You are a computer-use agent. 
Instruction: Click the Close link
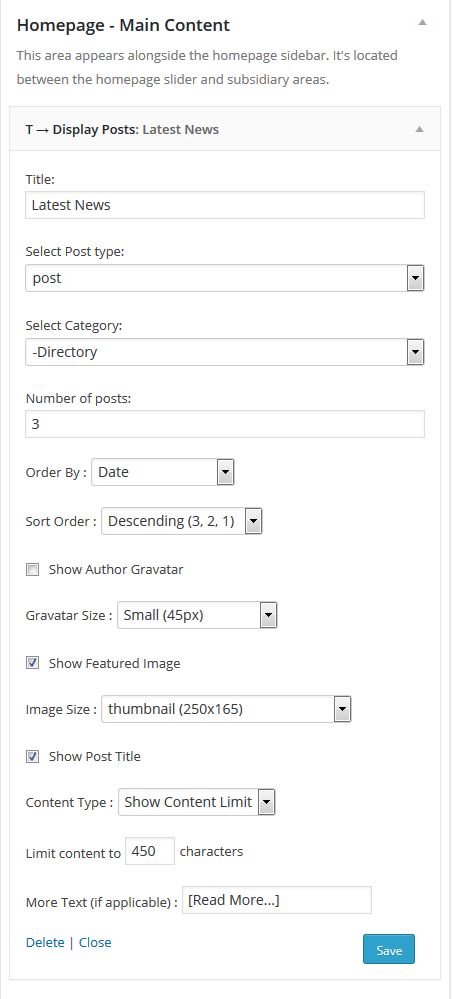click(95, 942)
